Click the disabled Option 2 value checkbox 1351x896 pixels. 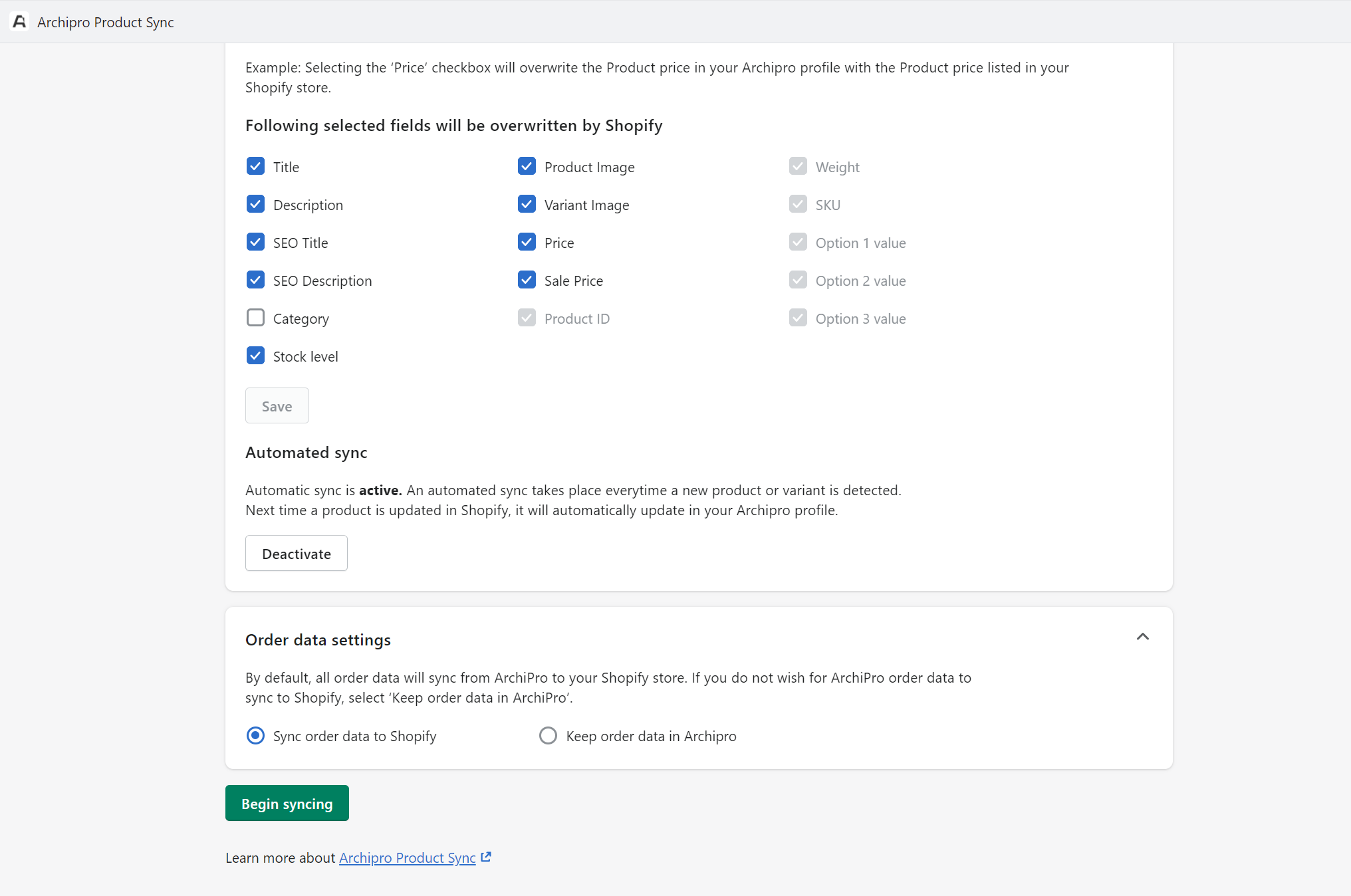pos(798,280)
